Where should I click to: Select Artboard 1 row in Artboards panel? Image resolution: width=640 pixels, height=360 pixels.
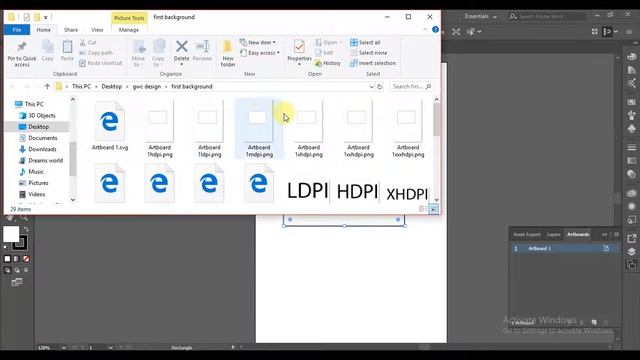(565, 248)
